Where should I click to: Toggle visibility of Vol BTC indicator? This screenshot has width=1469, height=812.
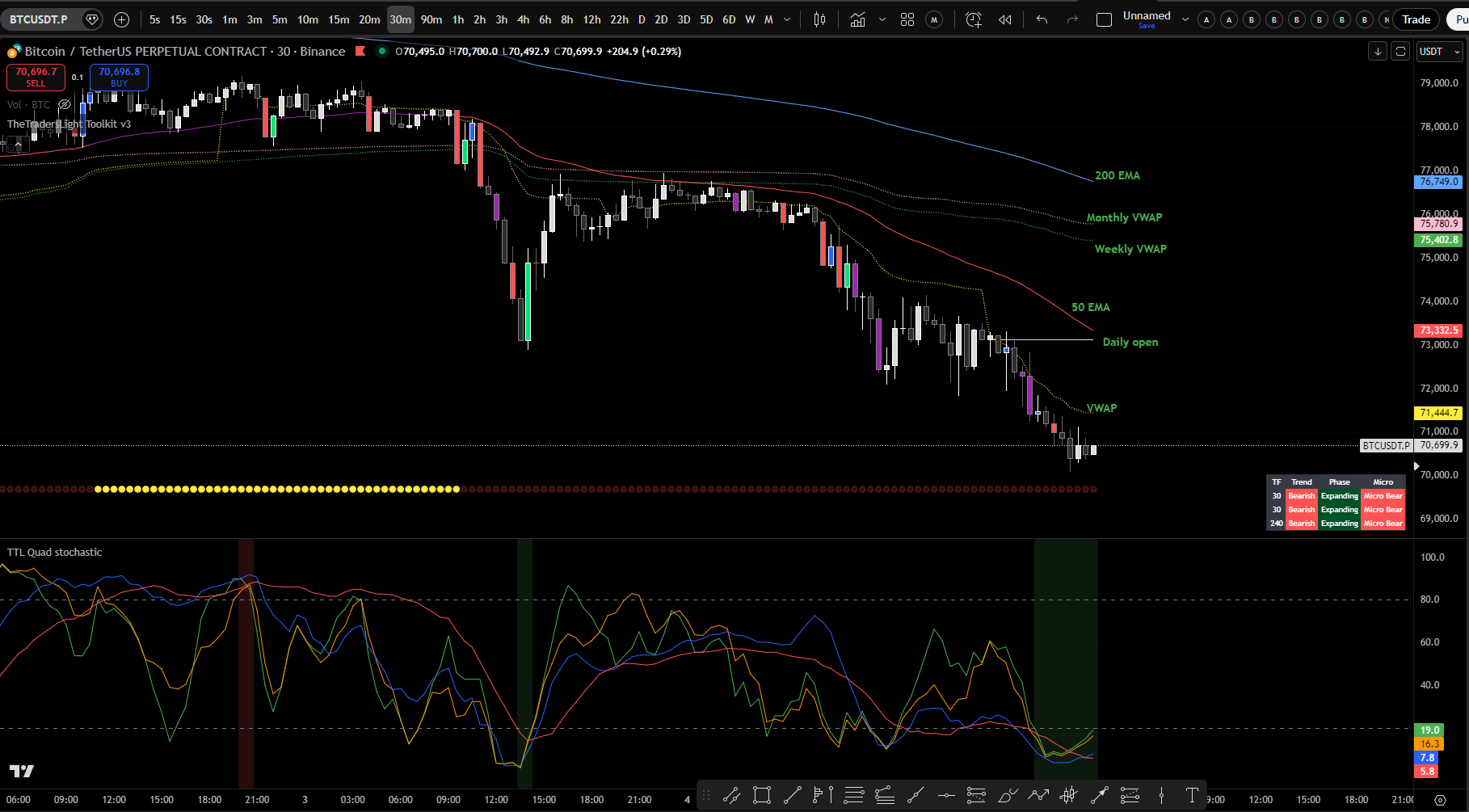65,105
